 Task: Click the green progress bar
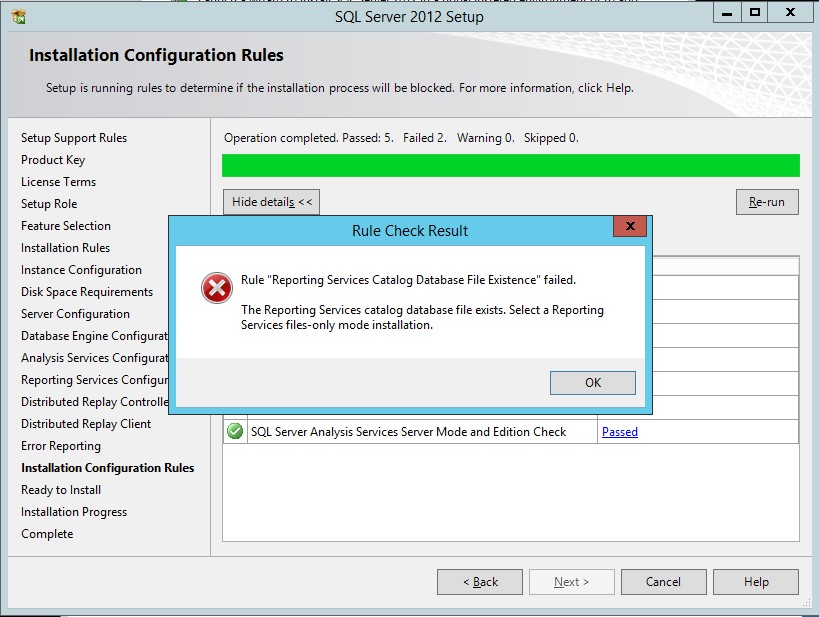(x=511, y=166)
